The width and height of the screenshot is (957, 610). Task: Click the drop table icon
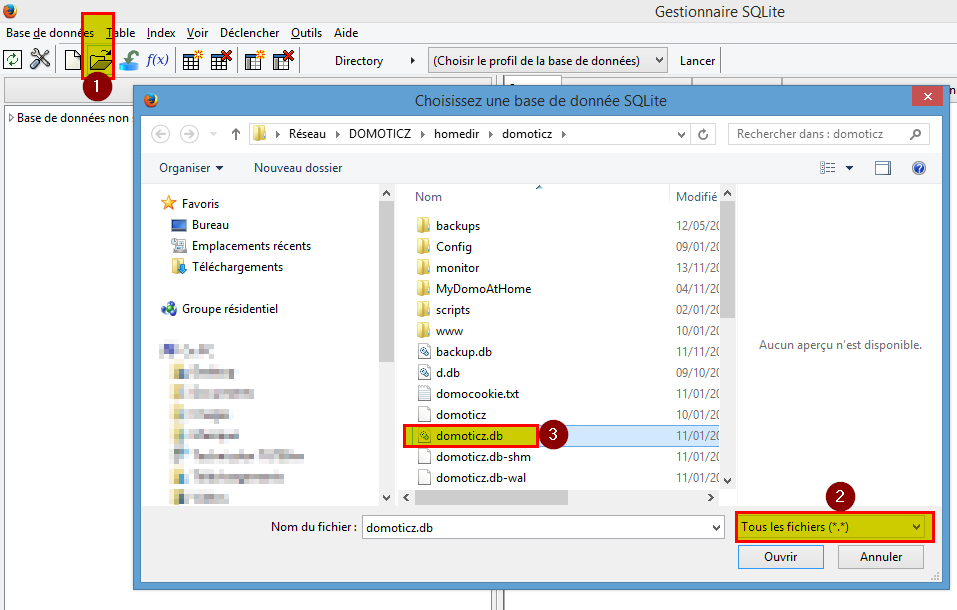[221, 60]
